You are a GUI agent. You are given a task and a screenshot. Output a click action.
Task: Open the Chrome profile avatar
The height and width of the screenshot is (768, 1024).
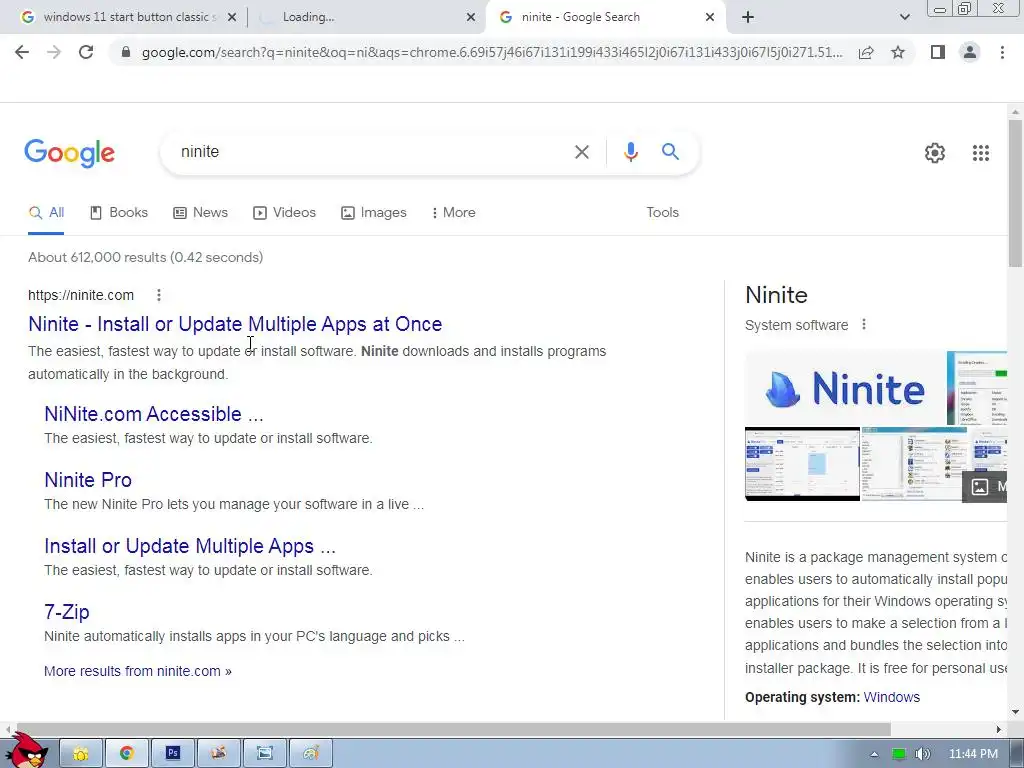[x=970, y=52]
